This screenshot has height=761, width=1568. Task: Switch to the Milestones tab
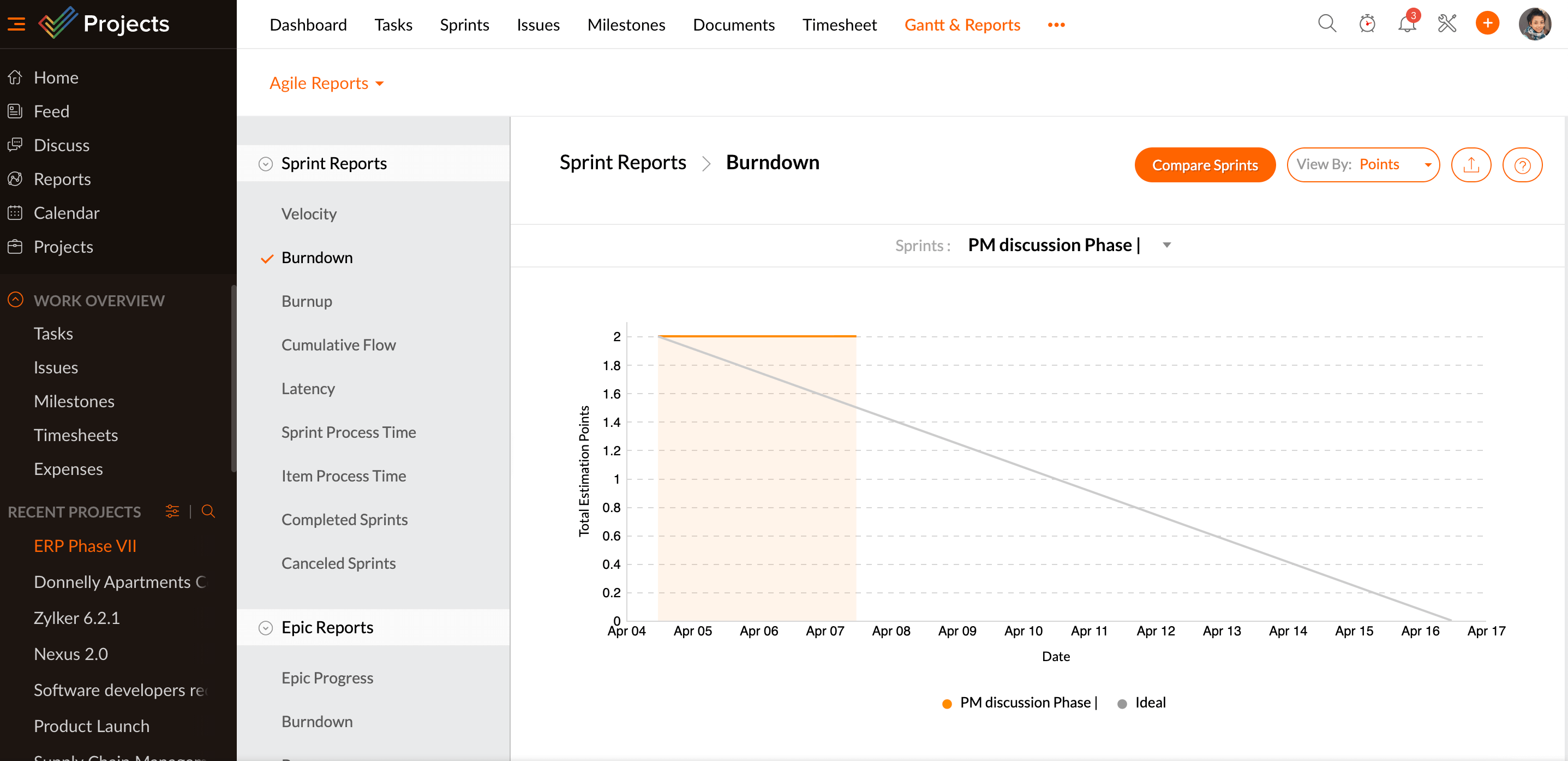pos(626,25)
